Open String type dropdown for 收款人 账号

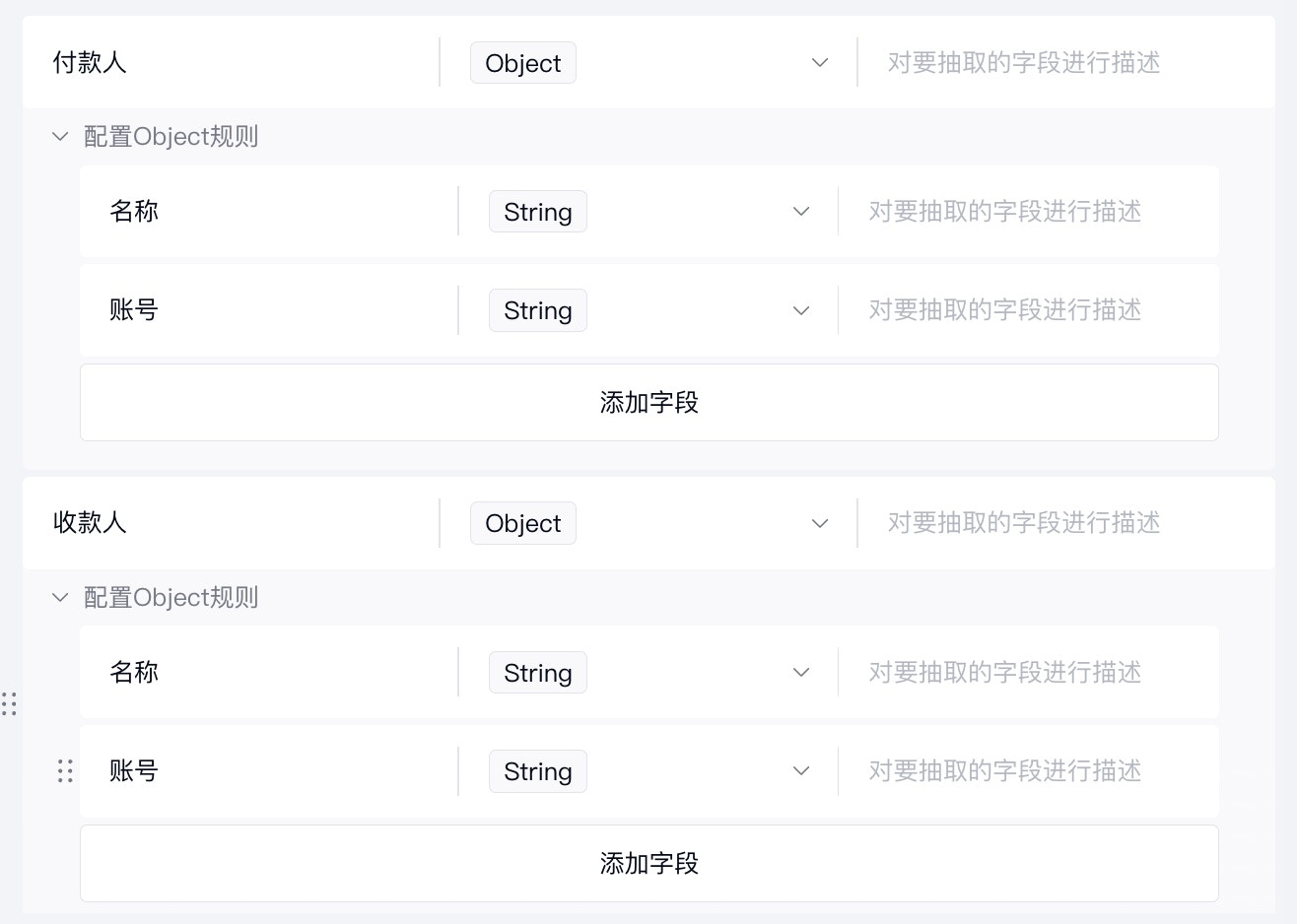[x=648, y=771]
